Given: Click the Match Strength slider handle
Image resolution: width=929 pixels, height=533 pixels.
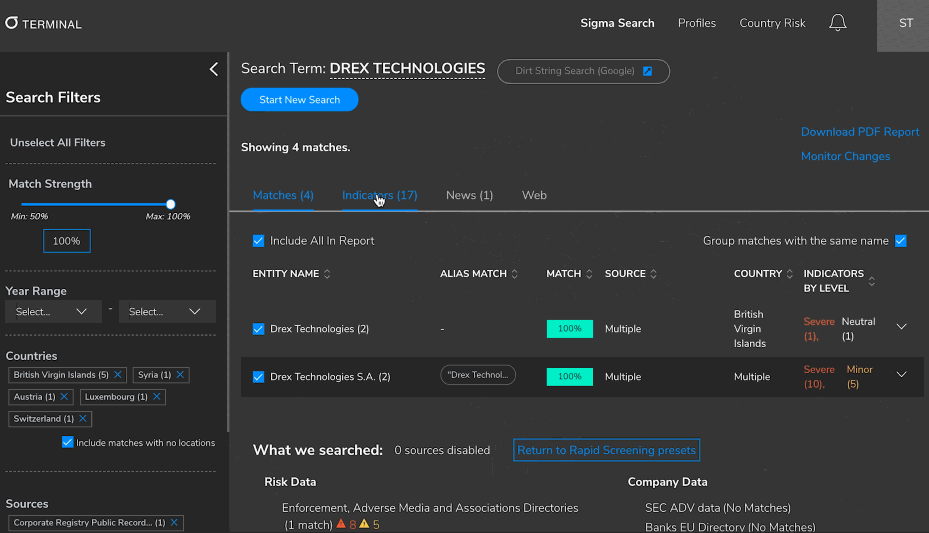Looking at the screenshot, I should 171,204.
